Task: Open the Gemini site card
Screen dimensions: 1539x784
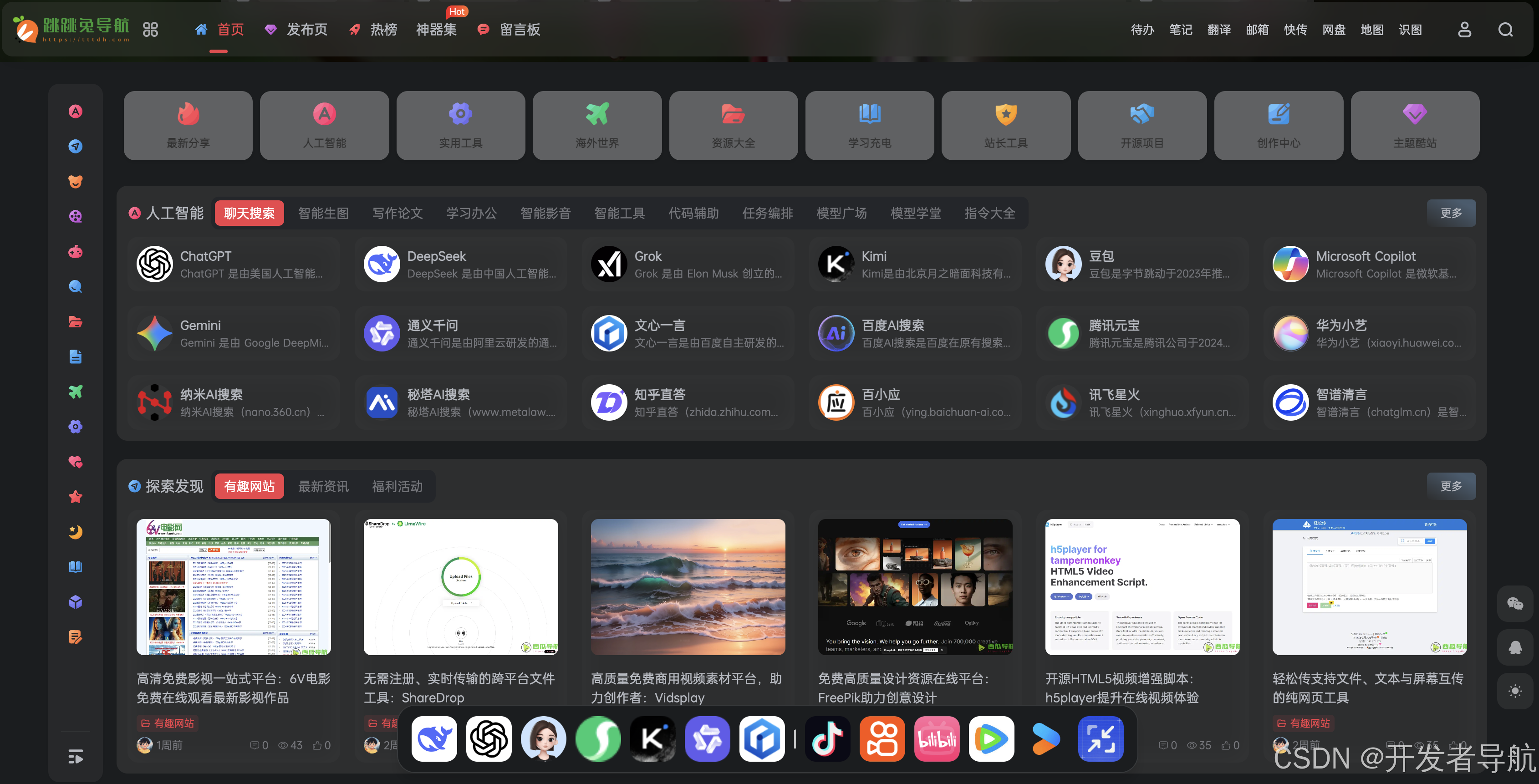Action: point(234,333)
